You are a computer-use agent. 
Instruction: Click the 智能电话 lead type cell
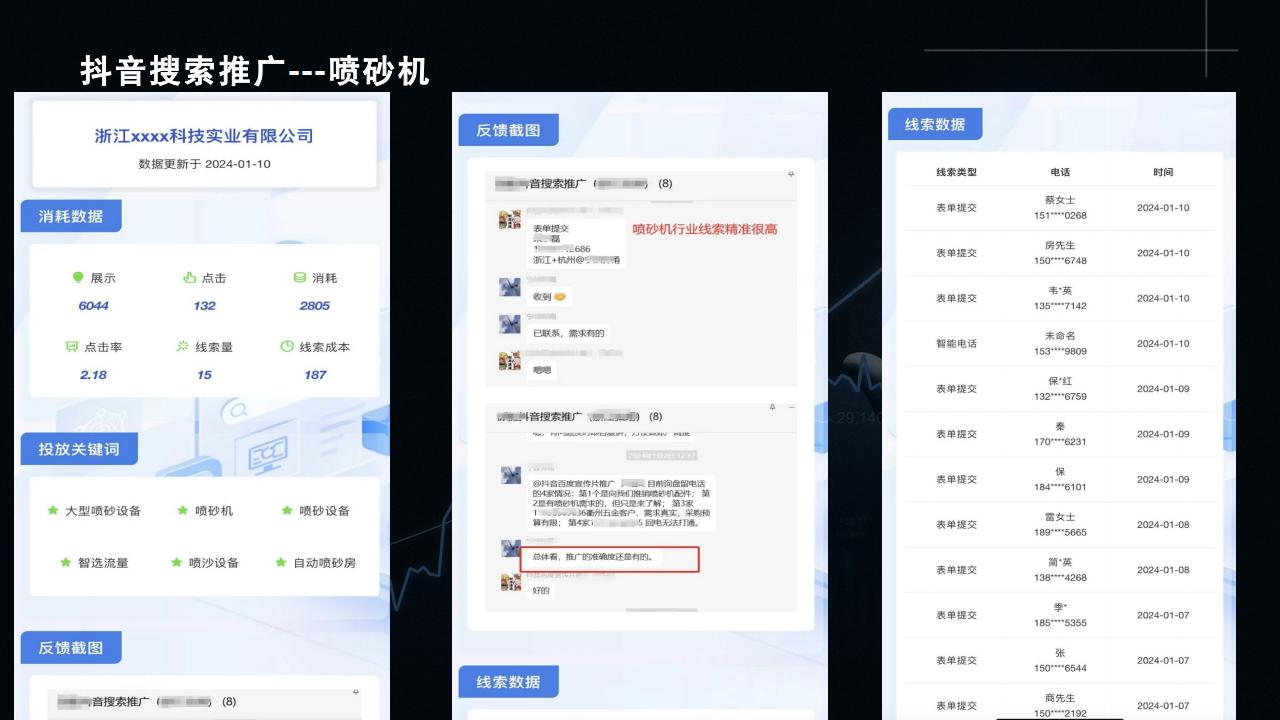pos(956,343)
